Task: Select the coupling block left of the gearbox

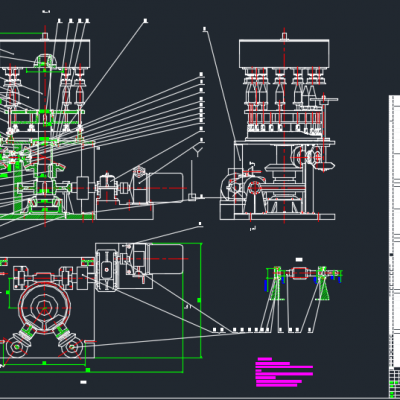Action: click(82, 188)
